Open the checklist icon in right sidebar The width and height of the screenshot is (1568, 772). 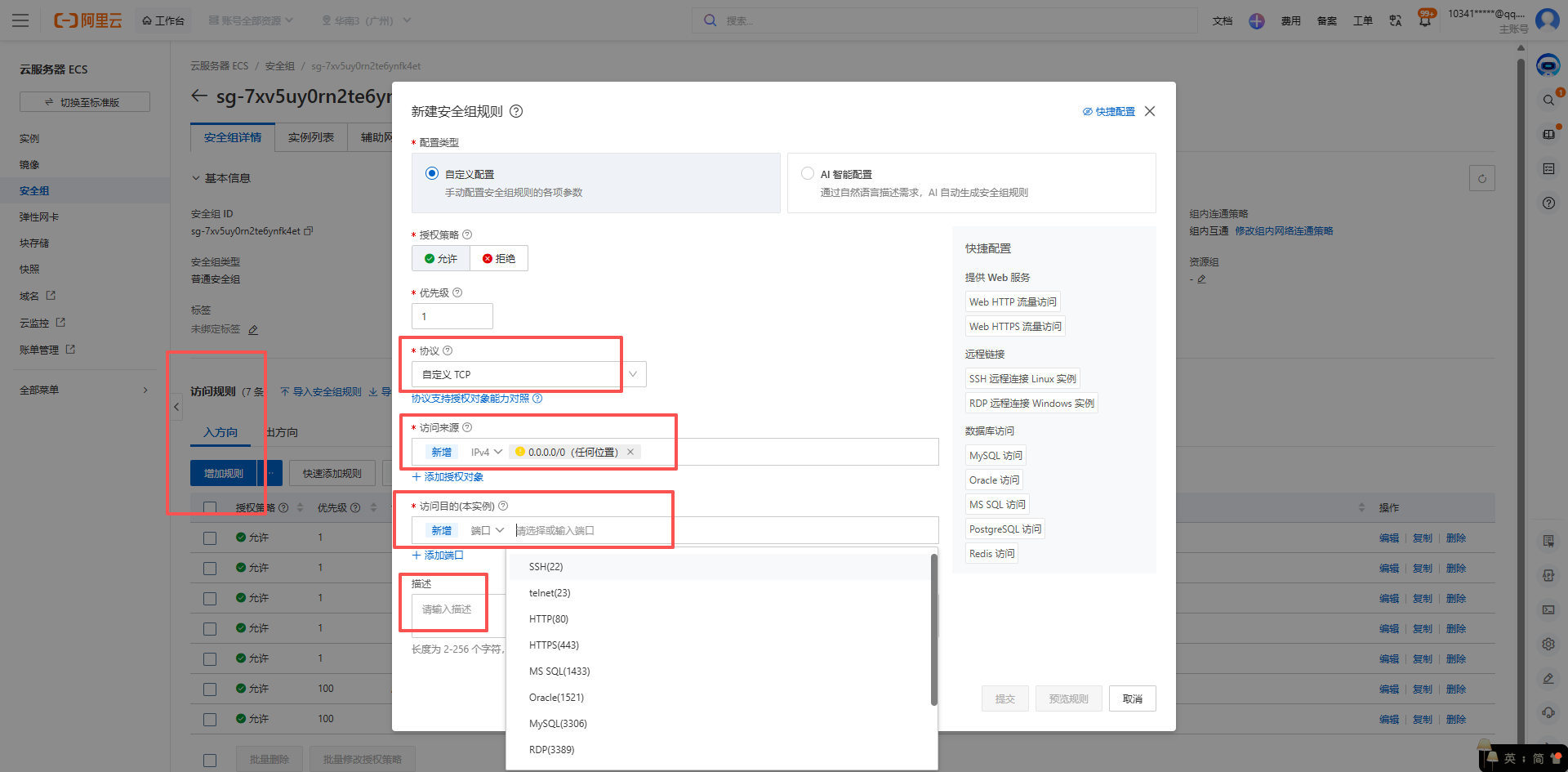[x=1548, y=168]
